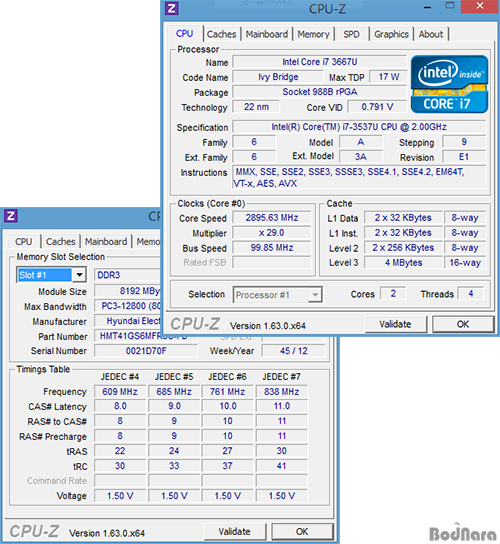This screenshot has width=500, height=544.
Task: Click the DDR3 memory type field
Action: (128, 275)
